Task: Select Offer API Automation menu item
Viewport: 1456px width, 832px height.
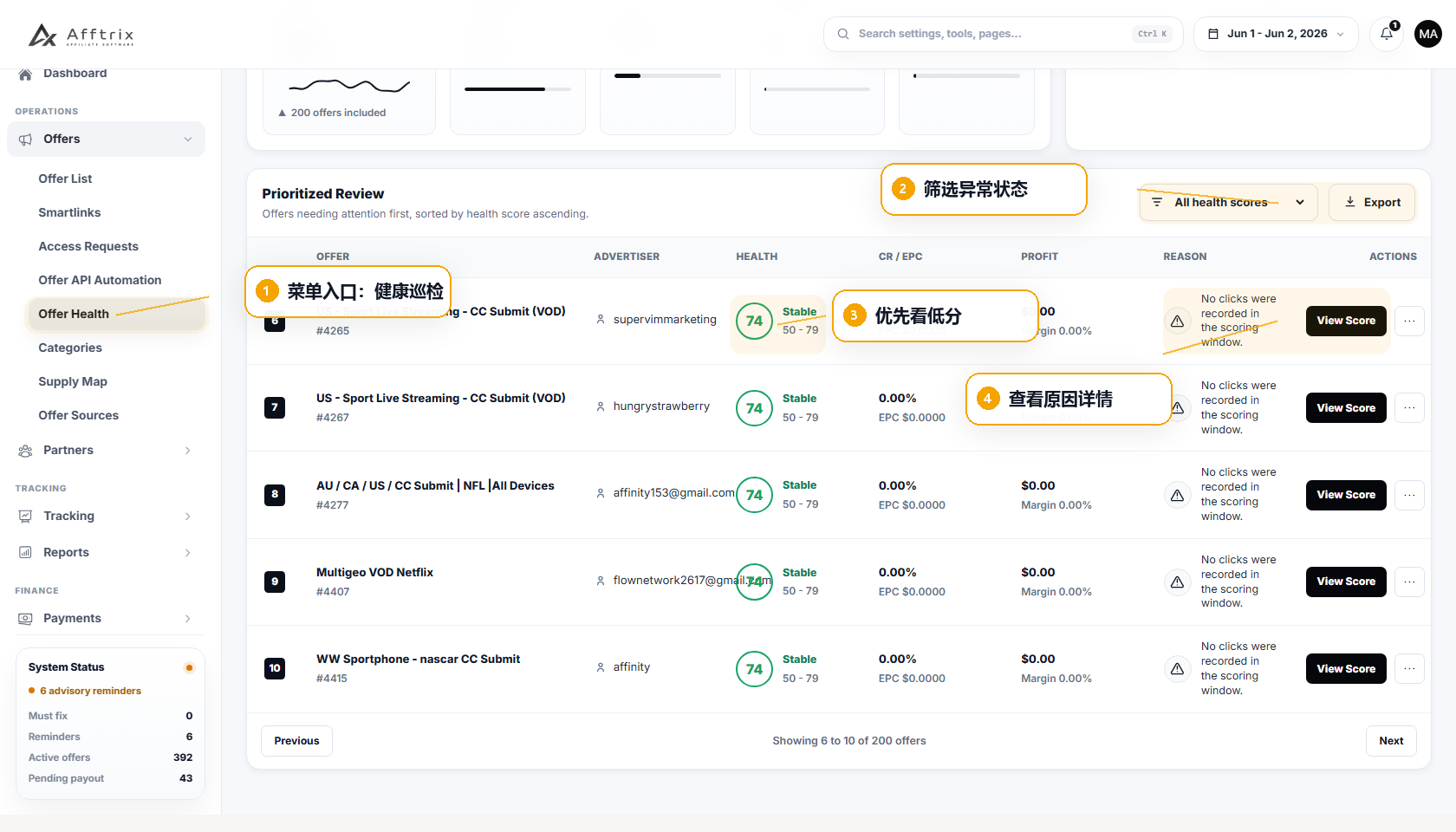Action: 100,280
